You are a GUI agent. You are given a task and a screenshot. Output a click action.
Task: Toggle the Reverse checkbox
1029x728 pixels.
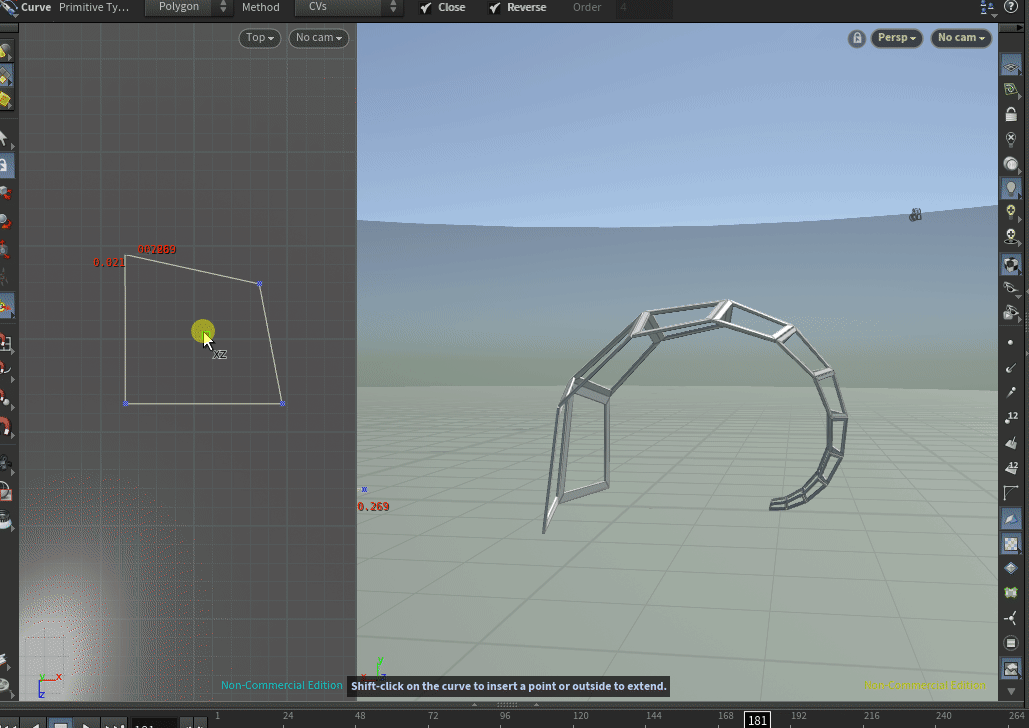(x=495, y=8)
